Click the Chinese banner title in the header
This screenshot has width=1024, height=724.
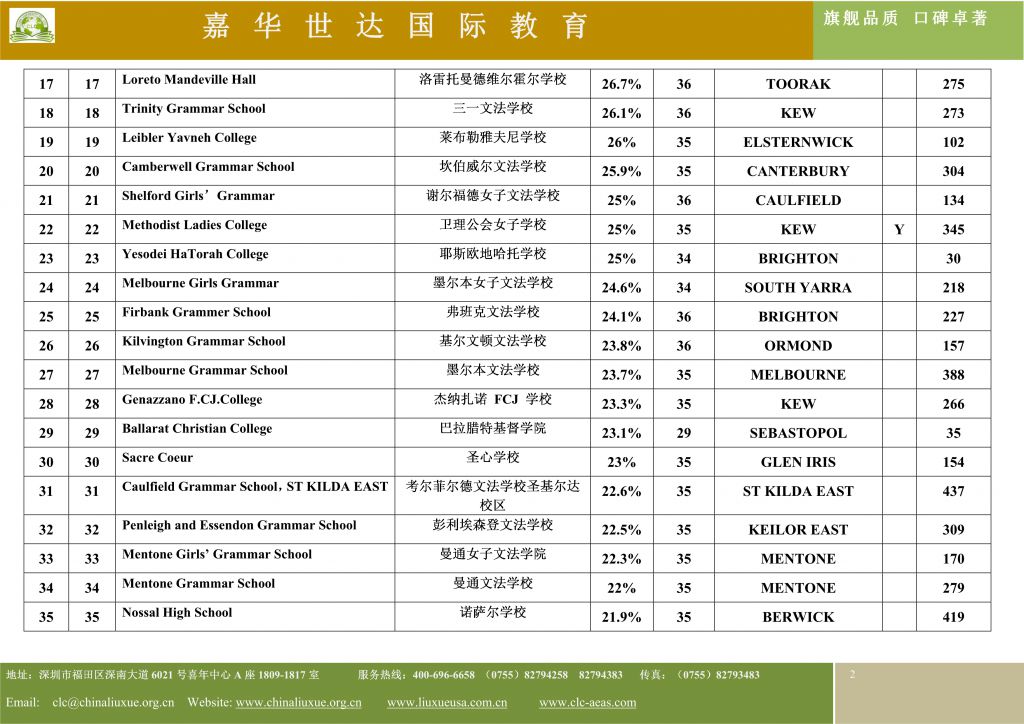click(395, 26)
